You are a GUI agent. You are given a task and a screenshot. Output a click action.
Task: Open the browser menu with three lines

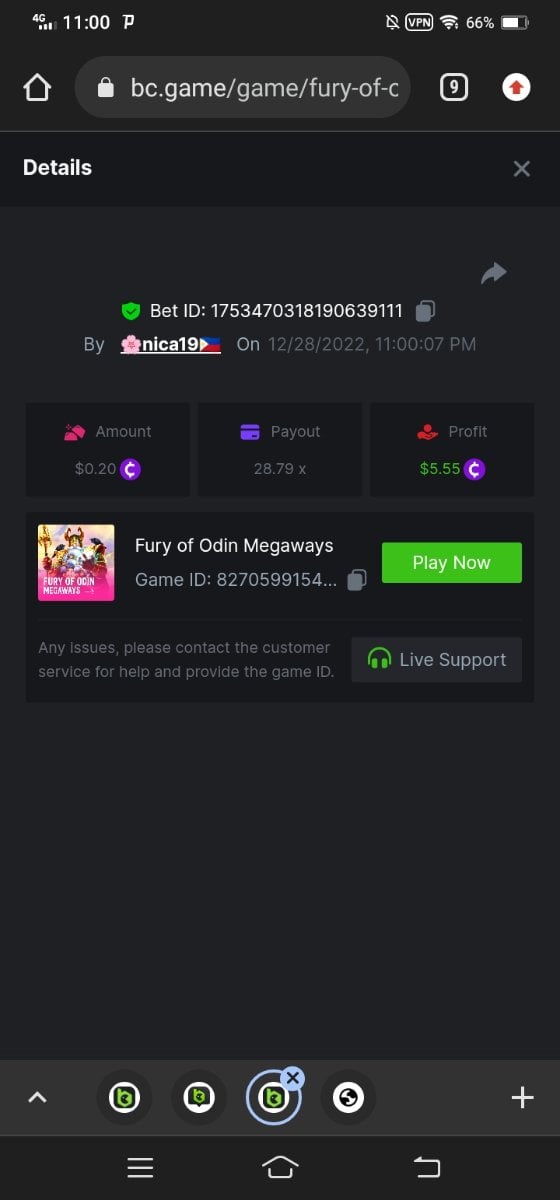[x=140, y=1167]
